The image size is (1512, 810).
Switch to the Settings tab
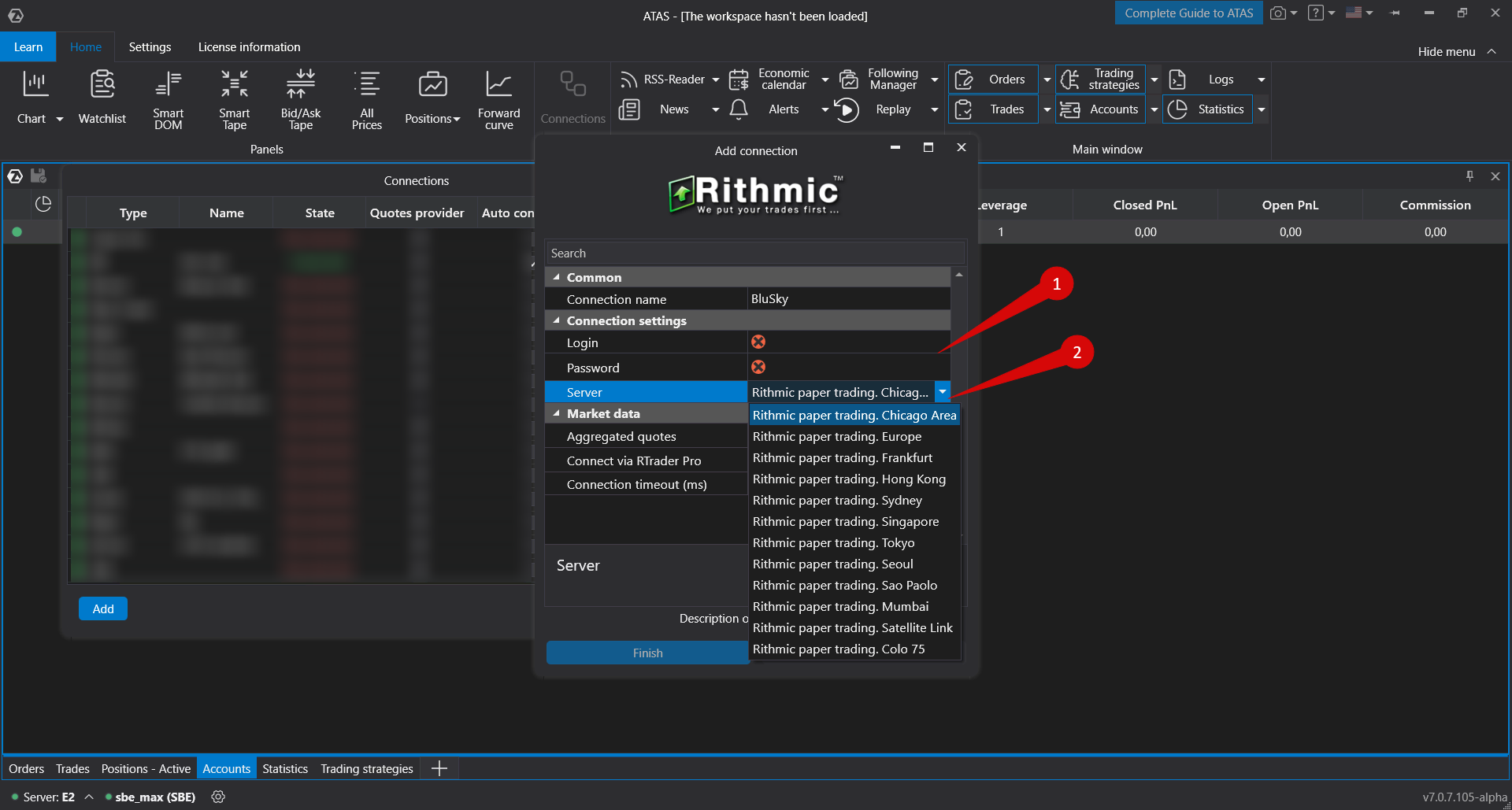coord(150,46)
